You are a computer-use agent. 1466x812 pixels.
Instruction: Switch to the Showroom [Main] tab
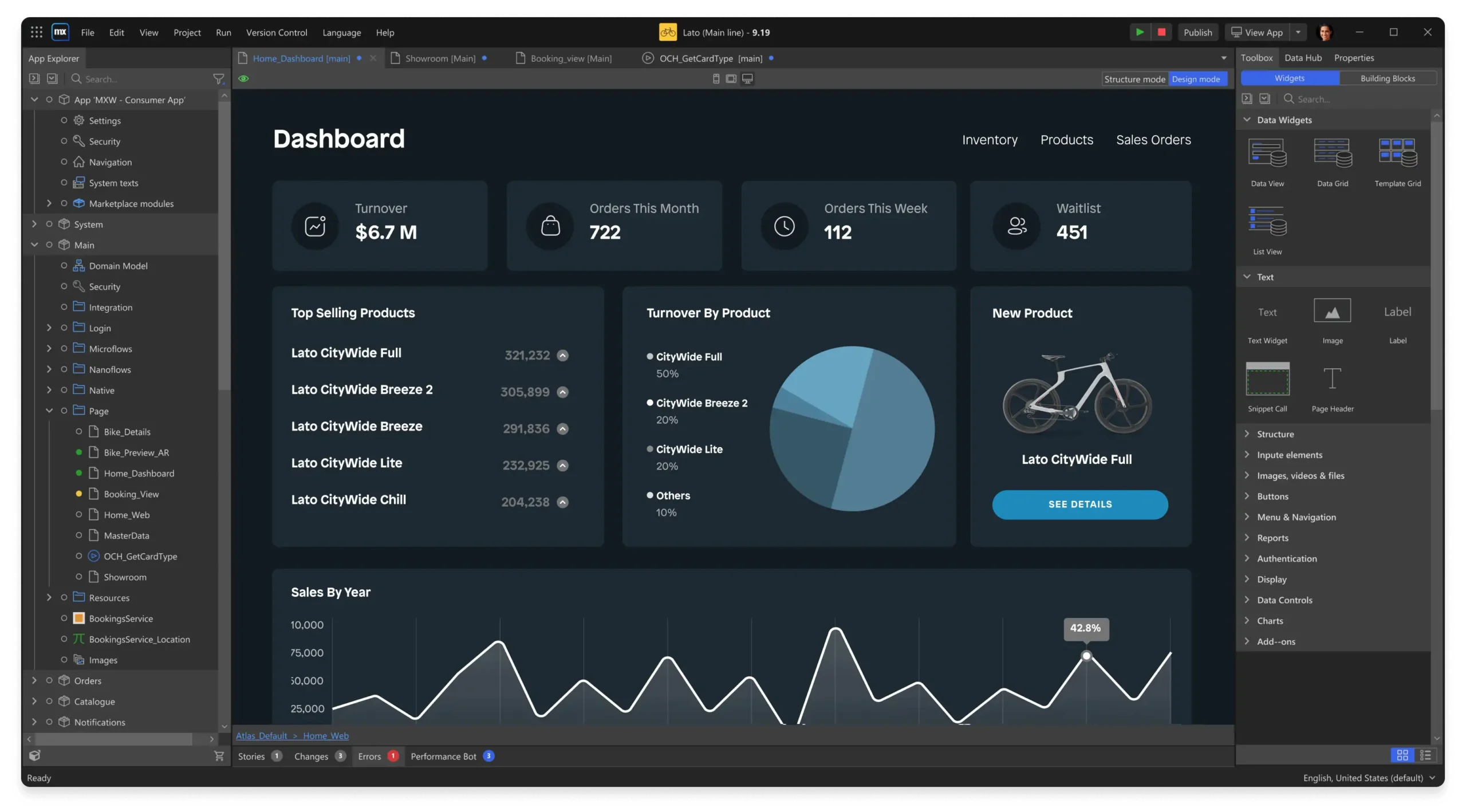tap(440, 58)
